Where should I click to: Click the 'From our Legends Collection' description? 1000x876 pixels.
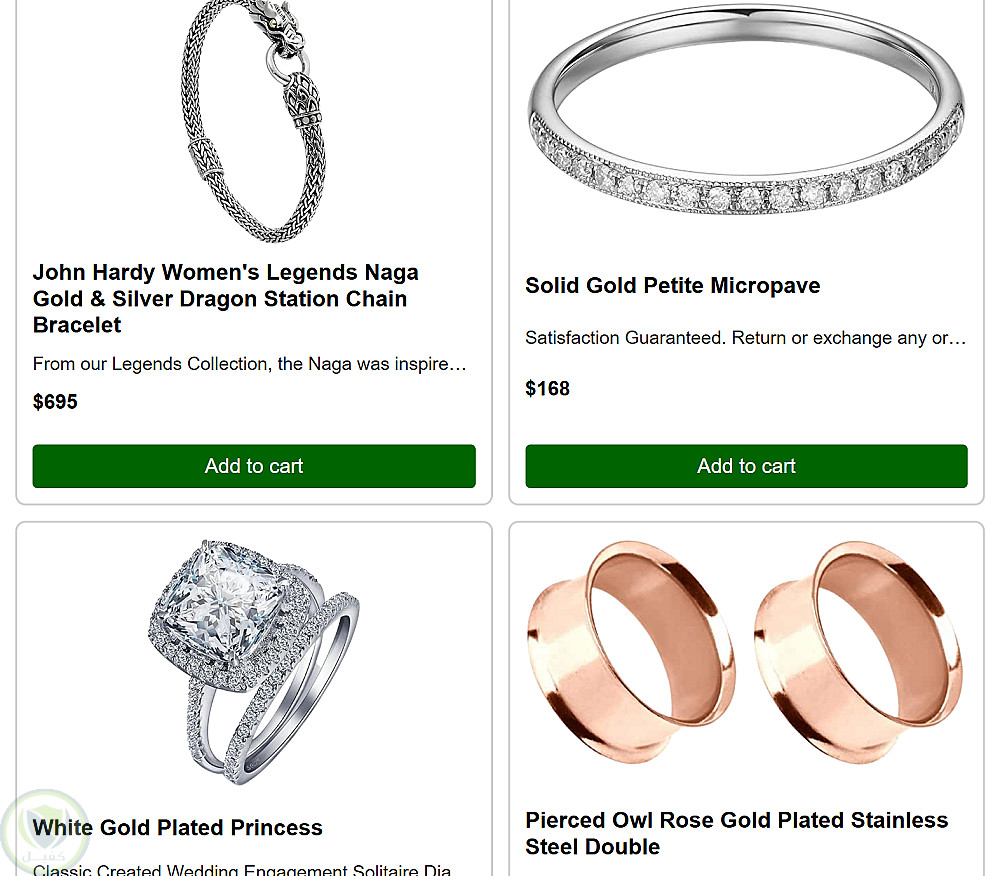tap(250, 364)
